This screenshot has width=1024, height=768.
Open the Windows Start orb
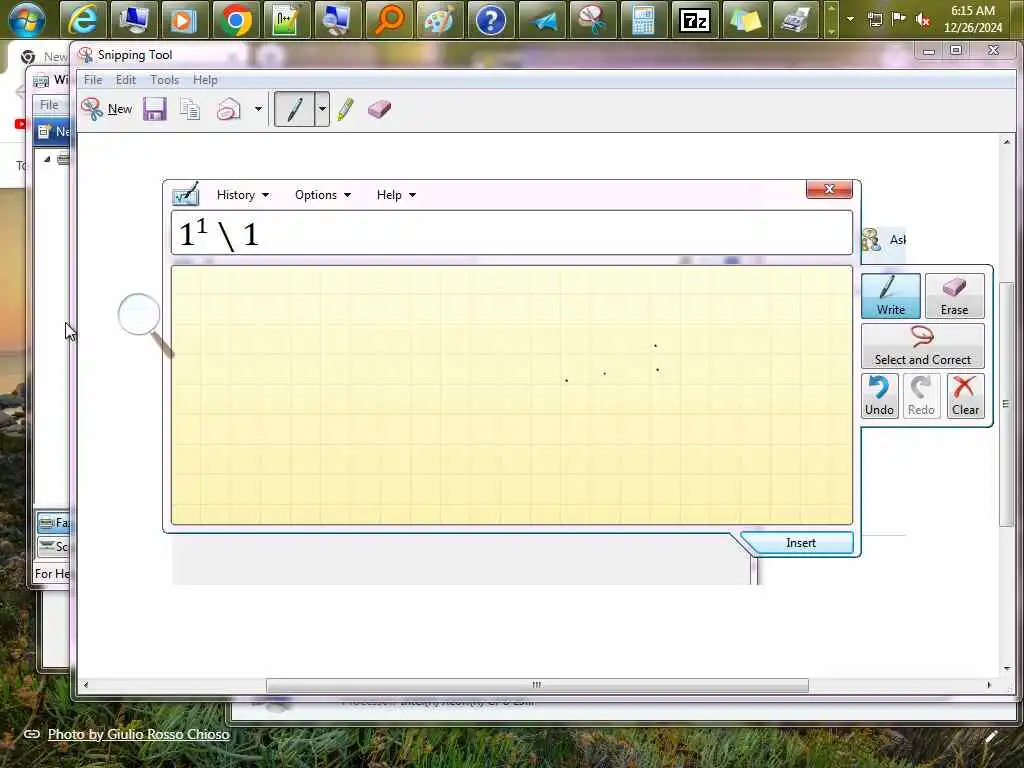tap(27, 19)
